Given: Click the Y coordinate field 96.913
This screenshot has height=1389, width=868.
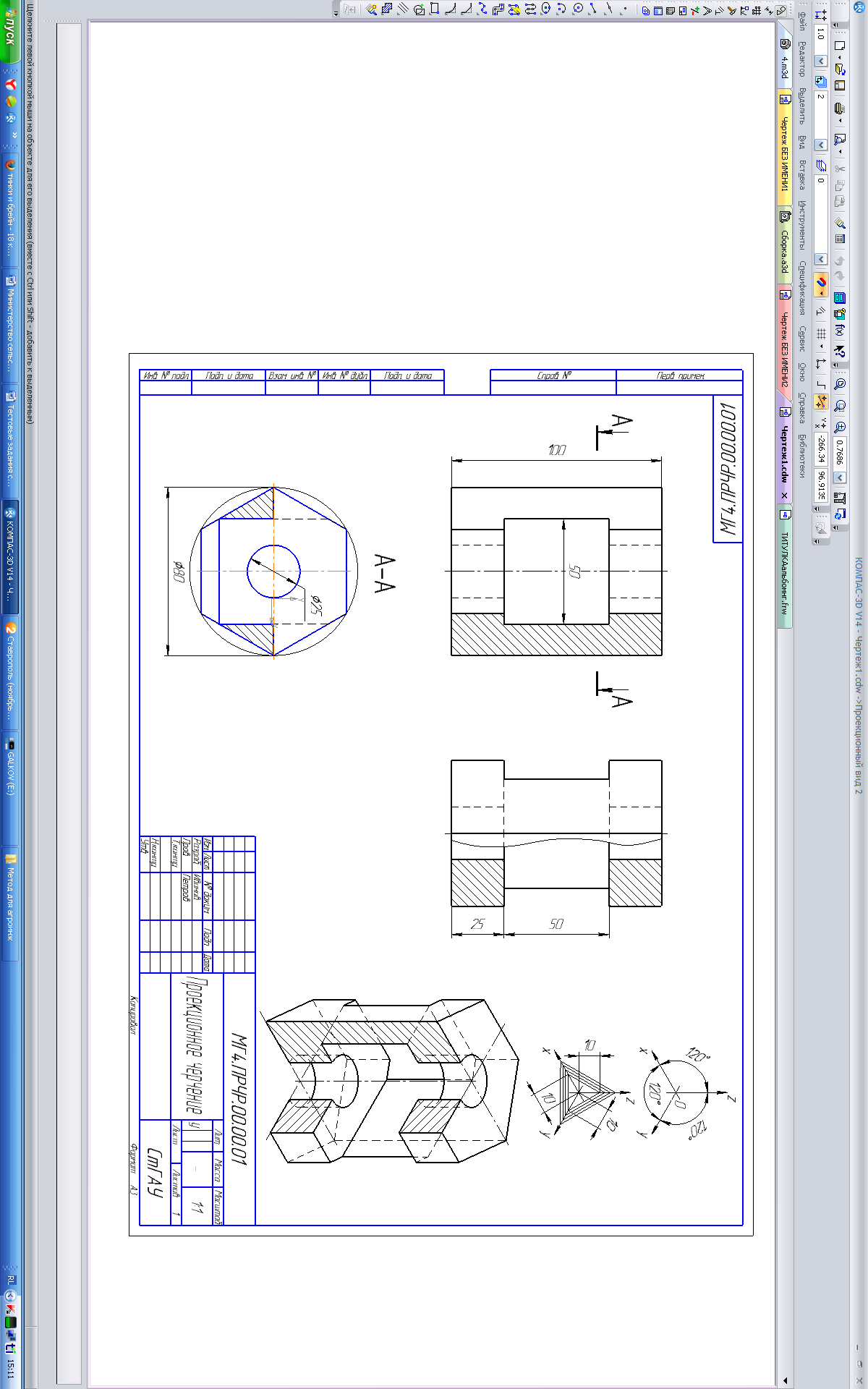Looking at the screenshot, I should tap(821, 485).
